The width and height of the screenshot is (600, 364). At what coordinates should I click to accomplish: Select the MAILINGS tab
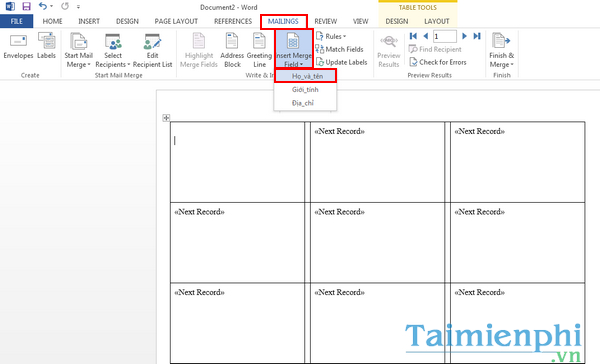click(x=283, y=21)
